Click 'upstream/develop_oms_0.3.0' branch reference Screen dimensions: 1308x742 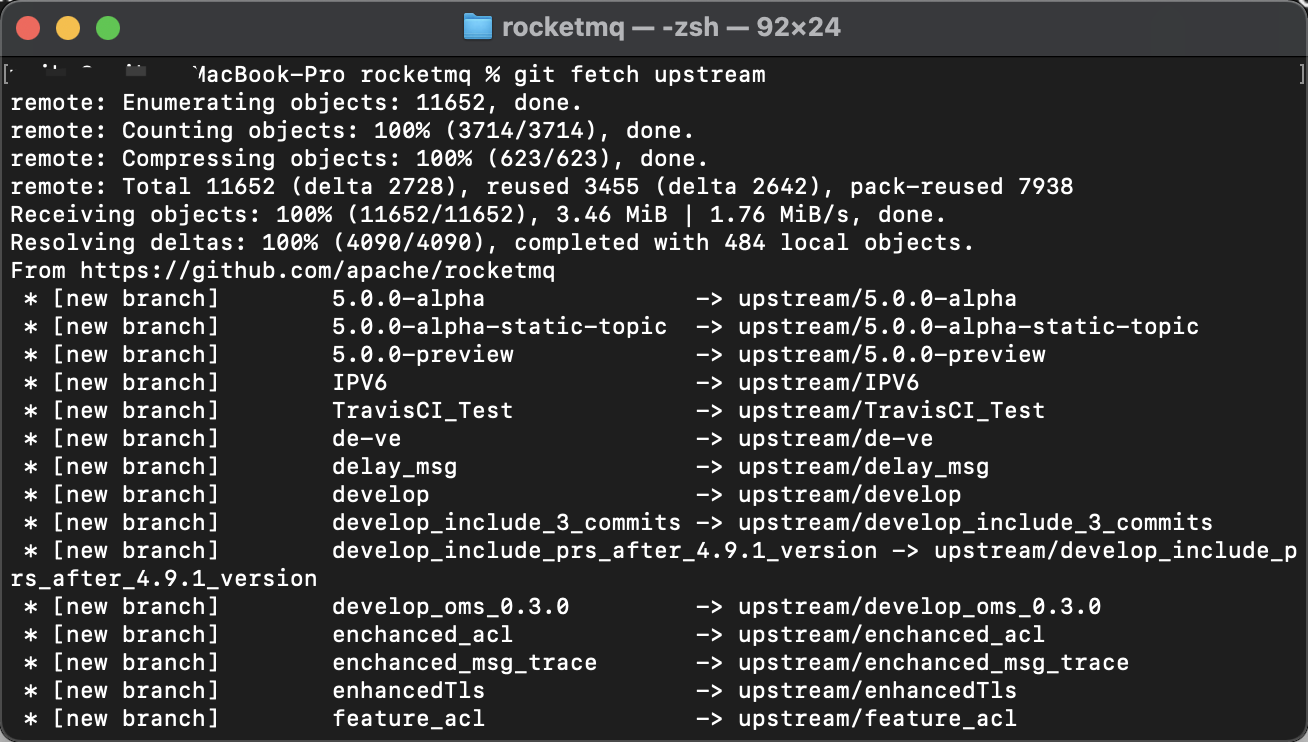919,607
